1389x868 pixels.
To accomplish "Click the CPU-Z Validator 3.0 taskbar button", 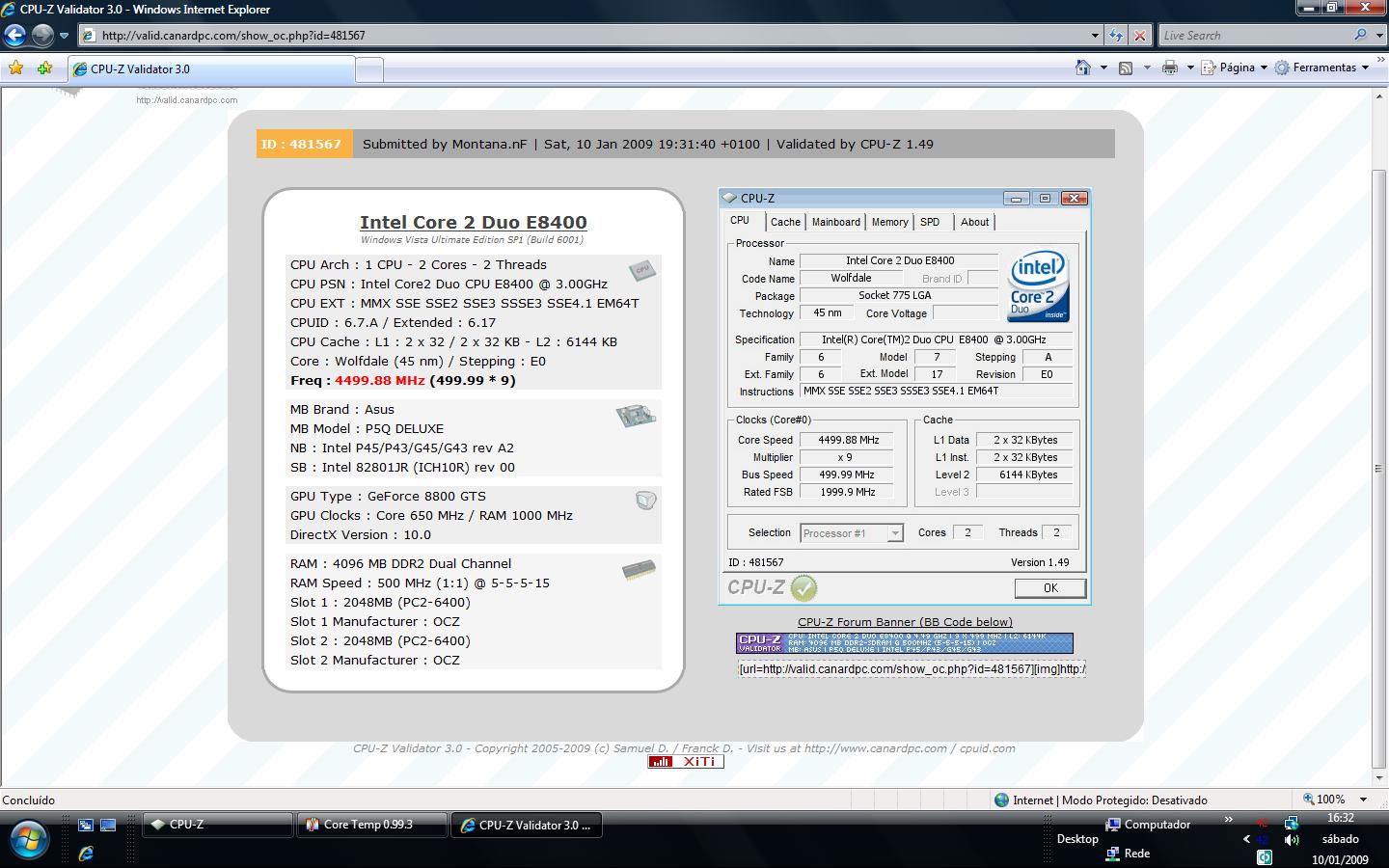I will point(527,825).
